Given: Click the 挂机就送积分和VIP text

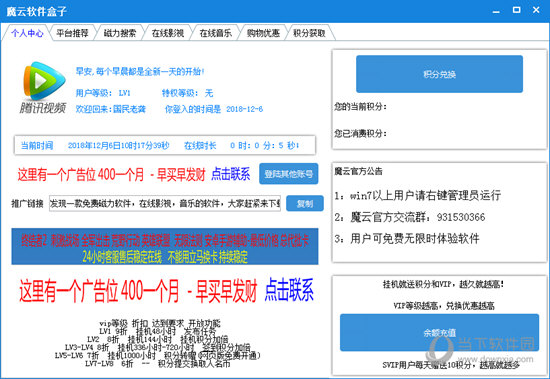Looking at the screenshot, I should [x=443, y=284].
